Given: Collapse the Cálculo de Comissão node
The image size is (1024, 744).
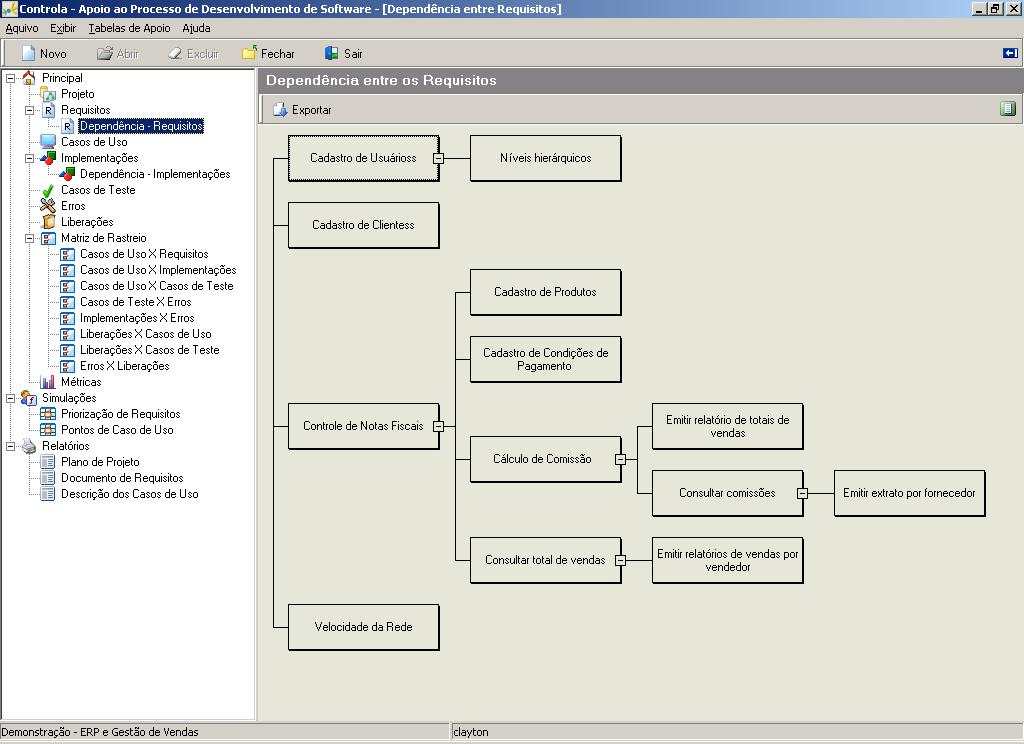Looking at the screenshot, I should tap(620, 460).
